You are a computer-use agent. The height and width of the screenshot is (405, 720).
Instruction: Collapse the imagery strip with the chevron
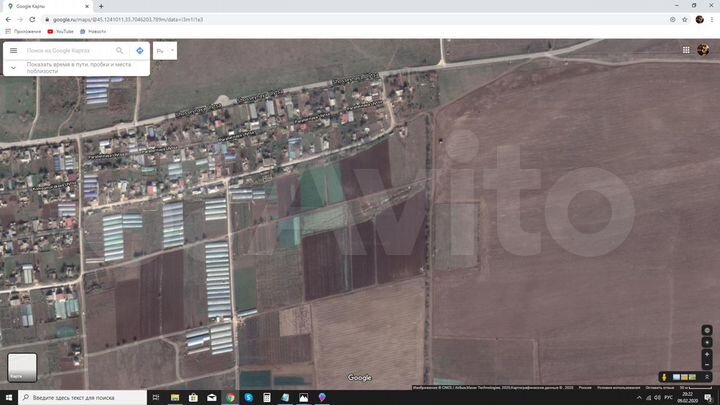point(707,377)
